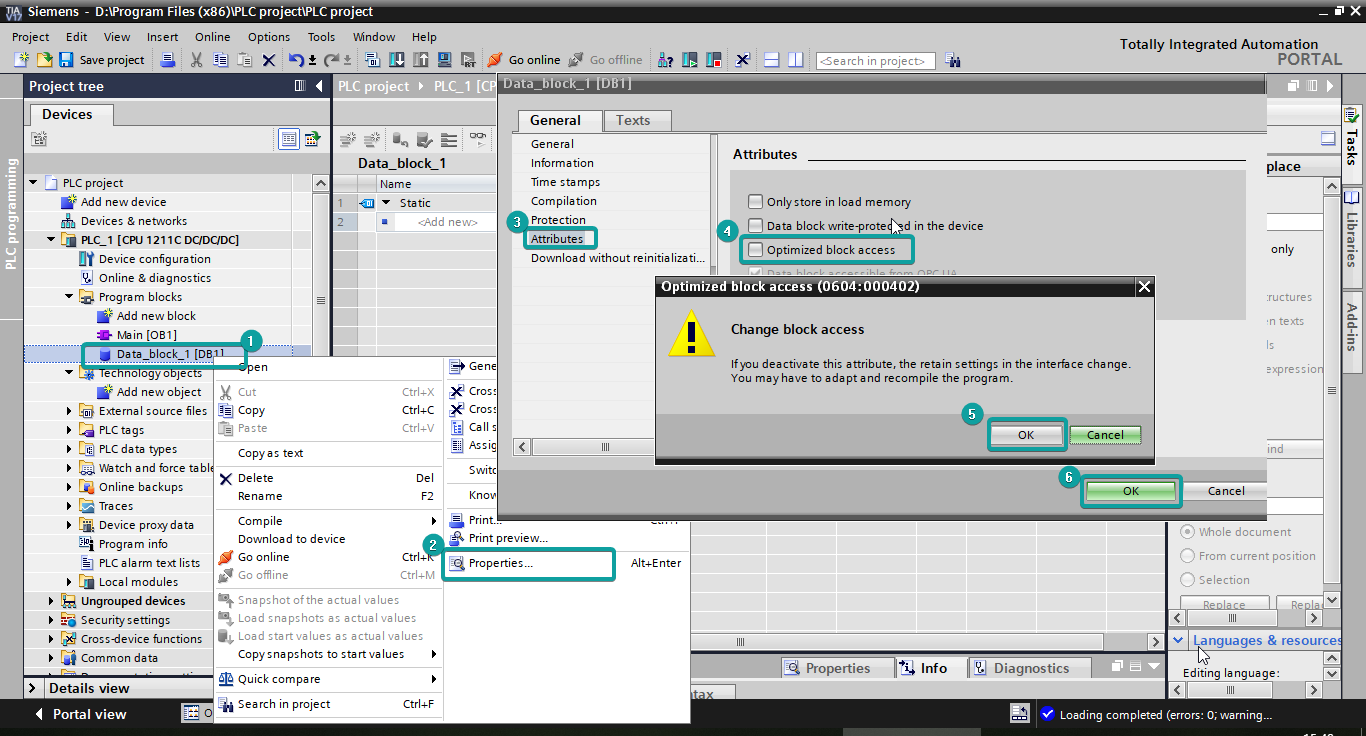The width and height of the screenshot is (1366, 736).
Task: Click the Accessible devices icon
Action: coord(665,60)
